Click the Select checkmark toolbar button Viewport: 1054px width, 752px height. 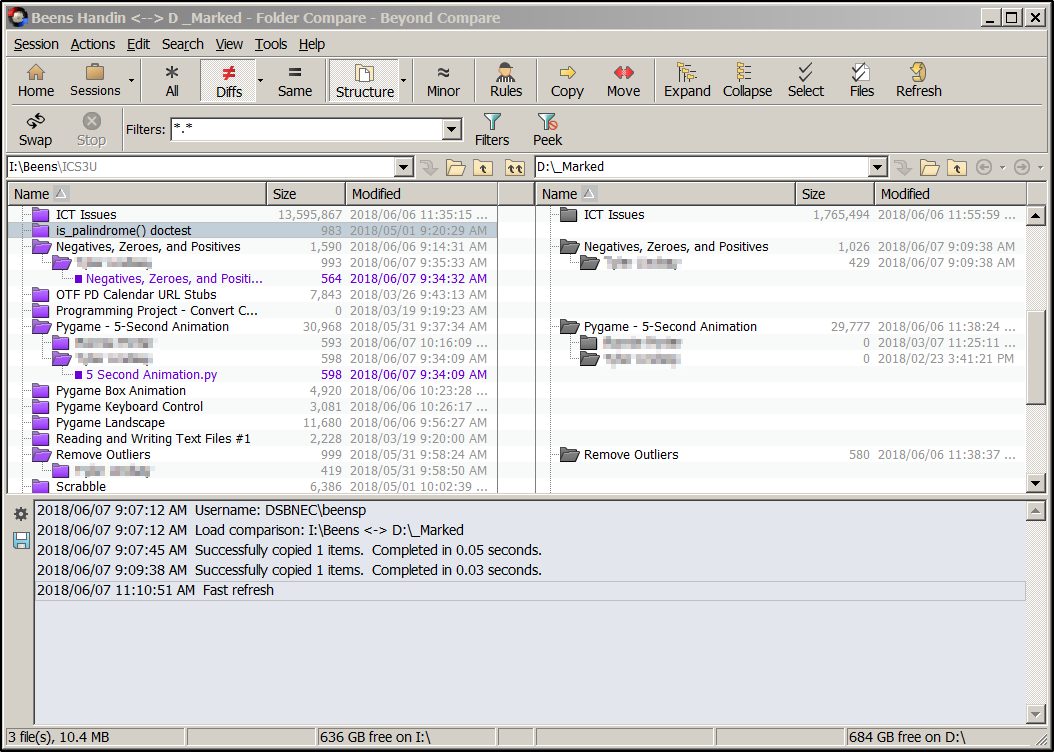(805, 81)
